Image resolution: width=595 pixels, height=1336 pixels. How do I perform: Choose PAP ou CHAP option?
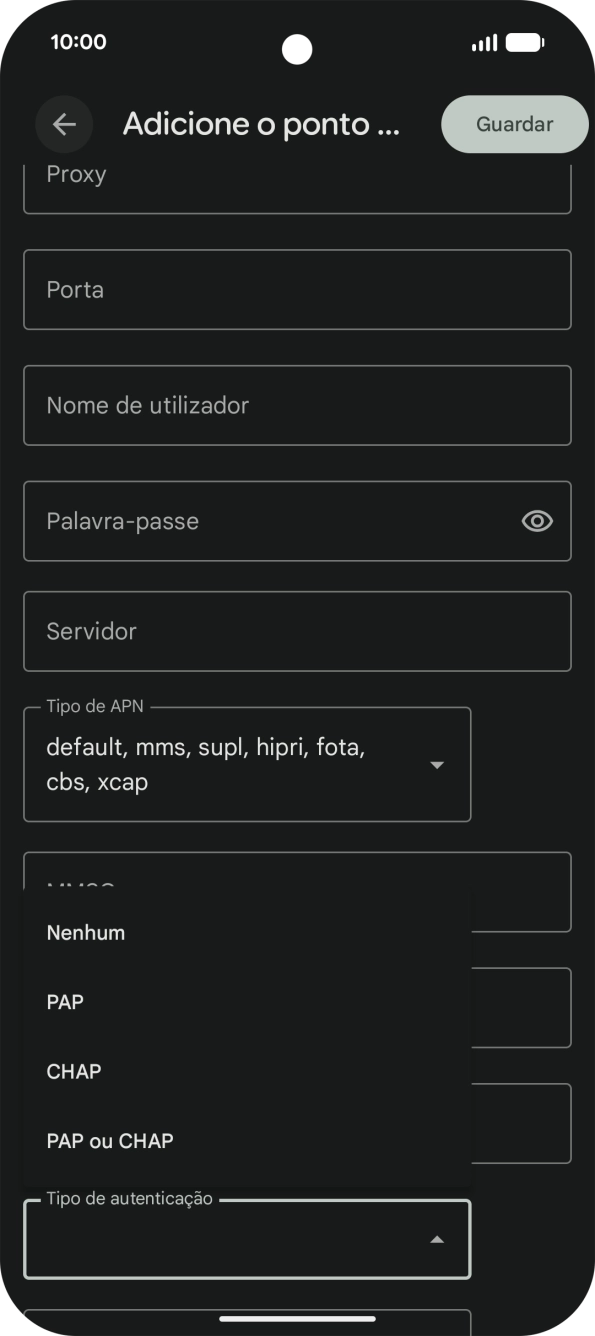pyautogui.click(x=109, y=1140)
